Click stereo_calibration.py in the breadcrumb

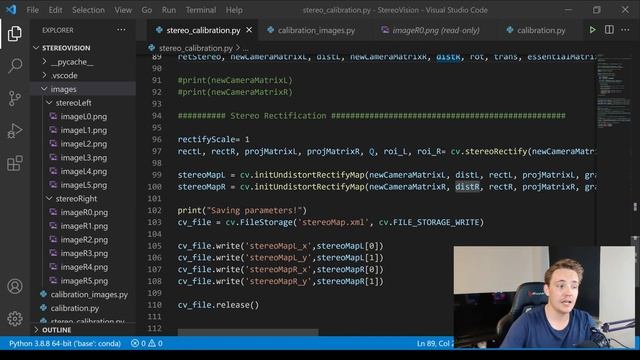(196, 48)
